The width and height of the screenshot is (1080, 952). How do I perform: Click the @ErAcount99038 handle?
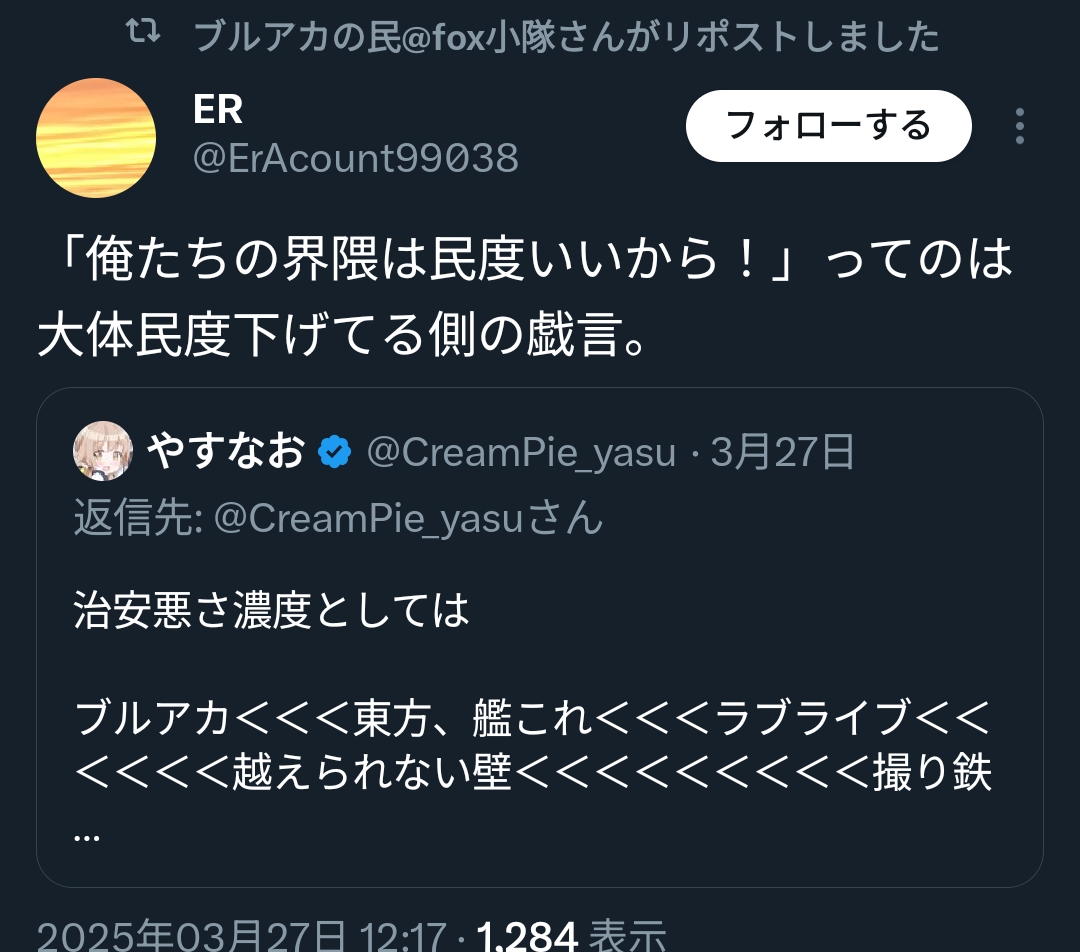pyautogui.click(x=355, y=158)
